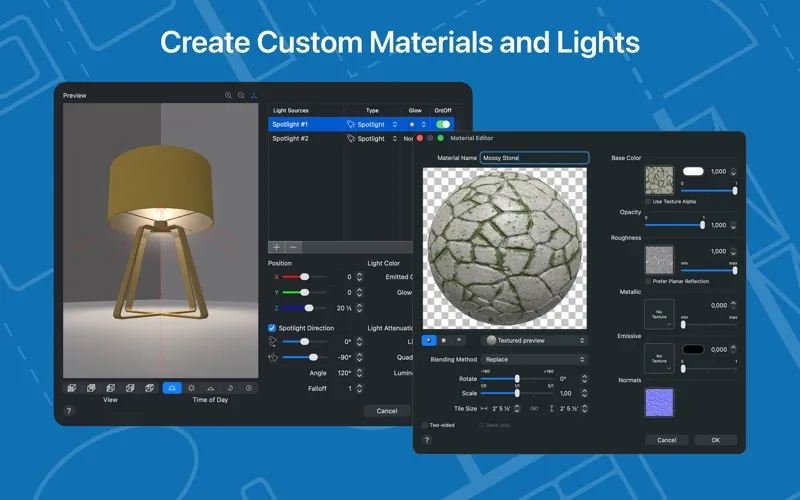Adjust the material Rotate slider
The height and width of the screenshot is (500, 800).
coord(517,379)
